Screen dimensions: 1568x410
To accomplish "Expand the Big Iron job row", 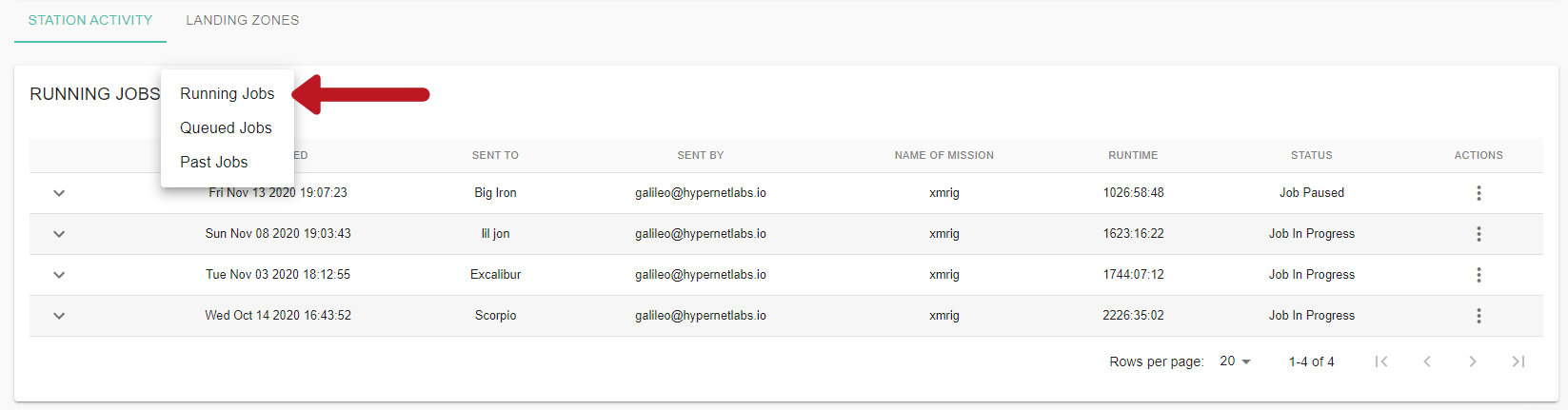I will tap(59, 193).
